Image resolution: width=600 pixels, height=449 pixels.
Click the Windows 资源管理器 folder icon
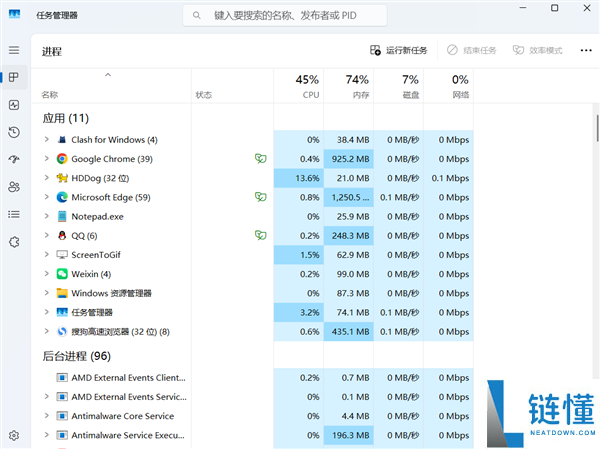[x=62, y=293]
